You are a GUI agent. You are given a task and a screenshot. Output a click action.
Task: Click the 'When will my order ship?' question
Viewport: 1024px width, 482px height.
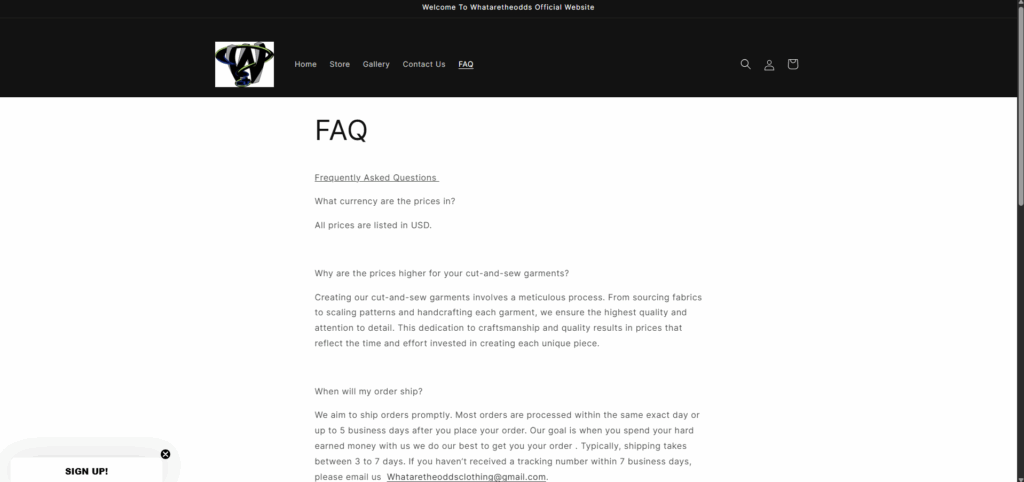tap(368, 391)
